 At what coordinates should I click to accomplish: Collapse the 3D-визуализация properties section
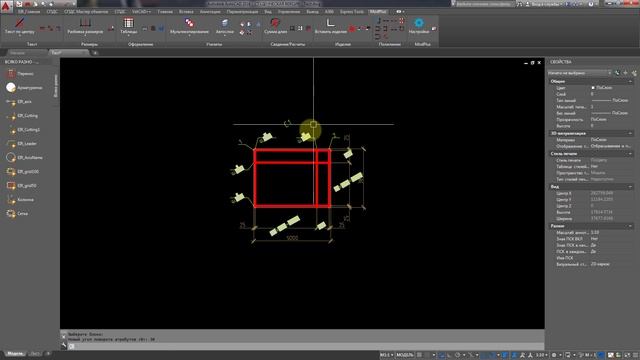pos(630,133)
